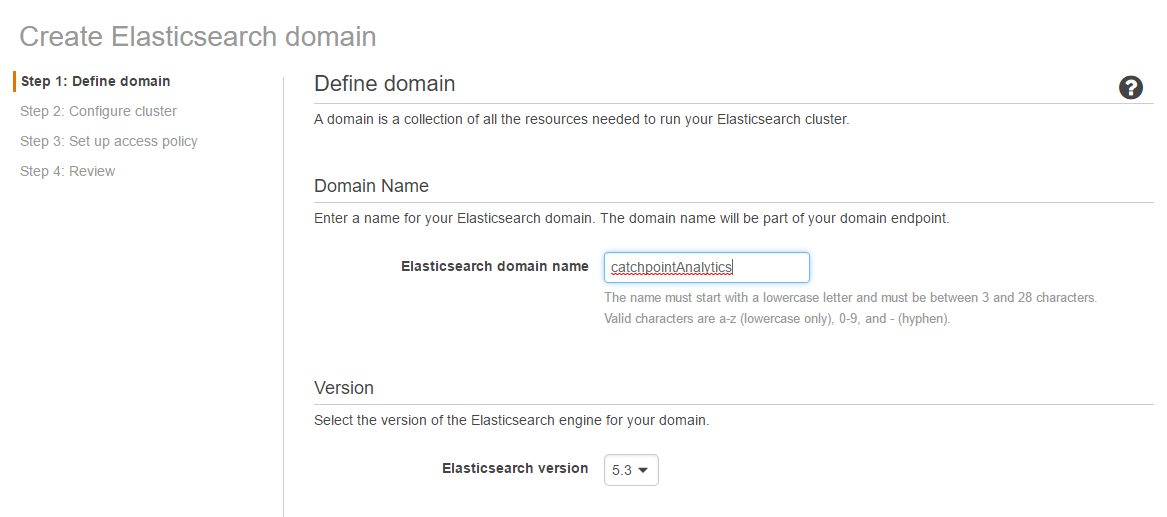Select Step 1: Define domain
1167x517 pixels.
[x=95, y=81]
